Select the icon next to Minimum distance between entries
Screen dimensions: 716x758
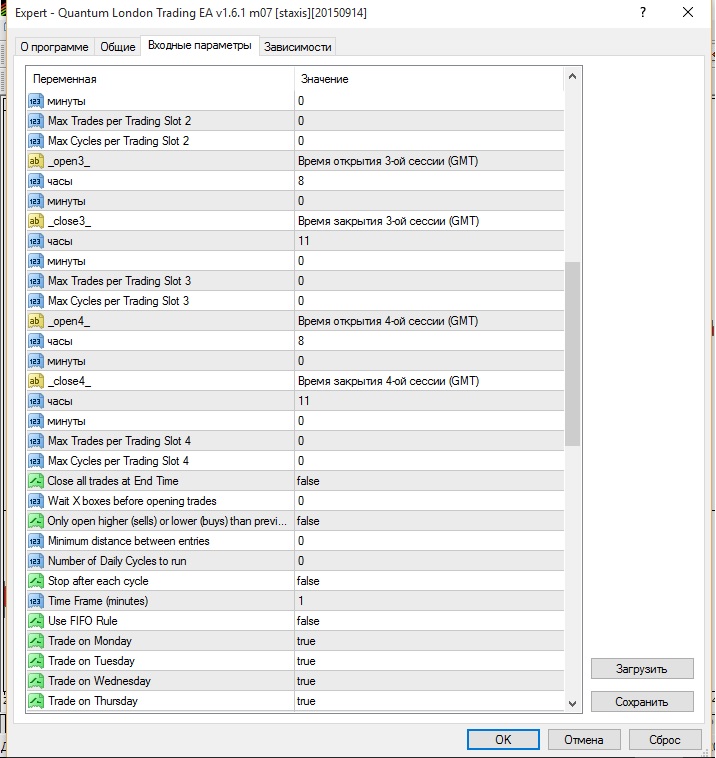click(36, 541)
